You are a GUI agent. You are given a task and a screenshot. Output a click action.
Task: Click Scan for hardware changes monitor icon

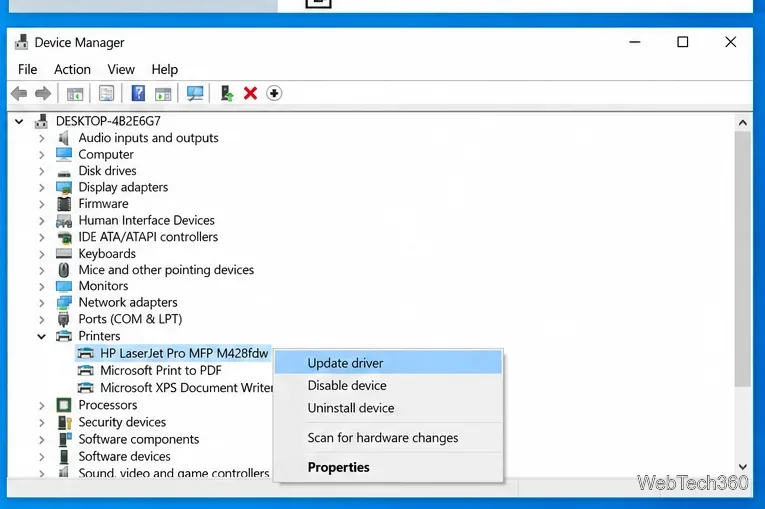195,93
